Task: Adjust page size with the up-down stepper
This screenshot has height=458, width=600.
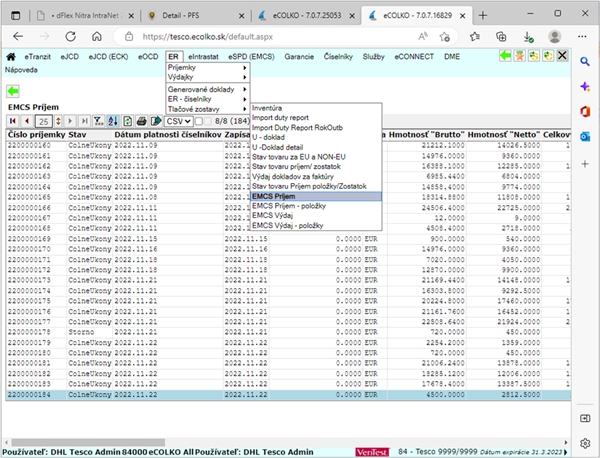Action: pos(58,121)
